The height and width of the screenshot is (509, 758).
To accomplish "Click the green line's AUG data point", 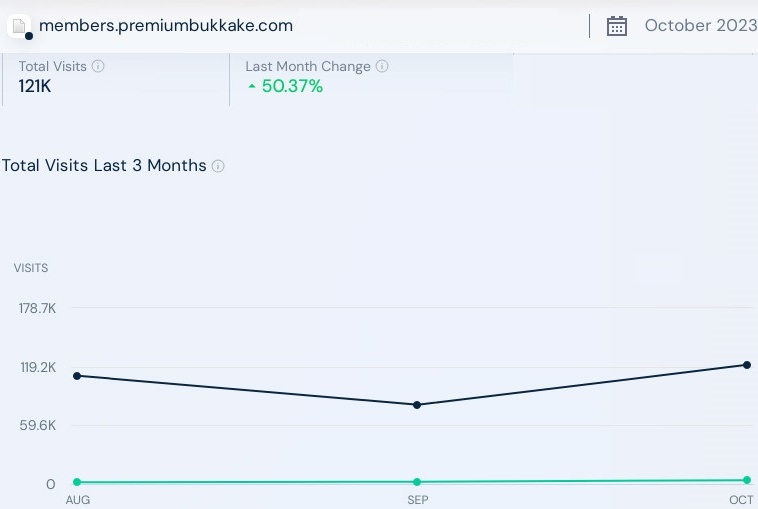I will [x=77, y=482].
